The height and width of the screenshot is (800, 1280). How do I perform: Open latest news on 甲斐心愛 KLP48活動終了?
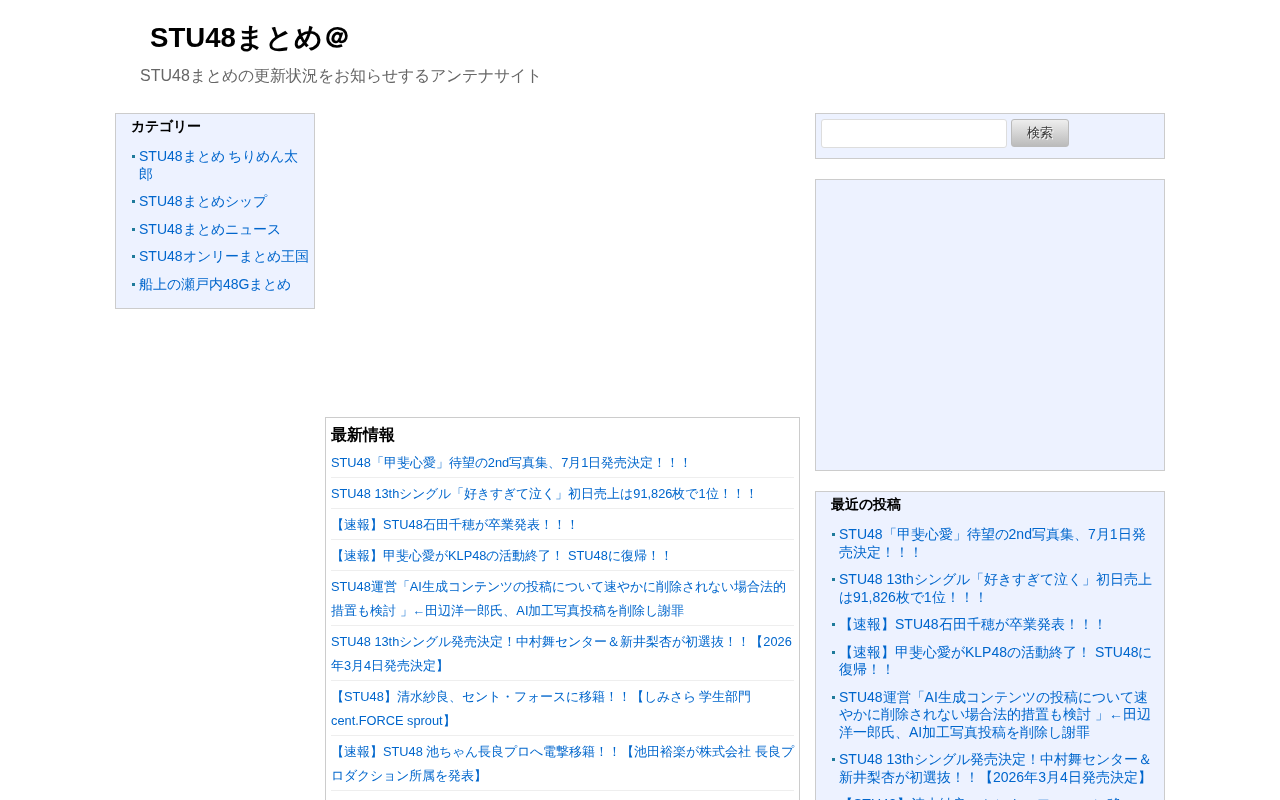(502, 556)
